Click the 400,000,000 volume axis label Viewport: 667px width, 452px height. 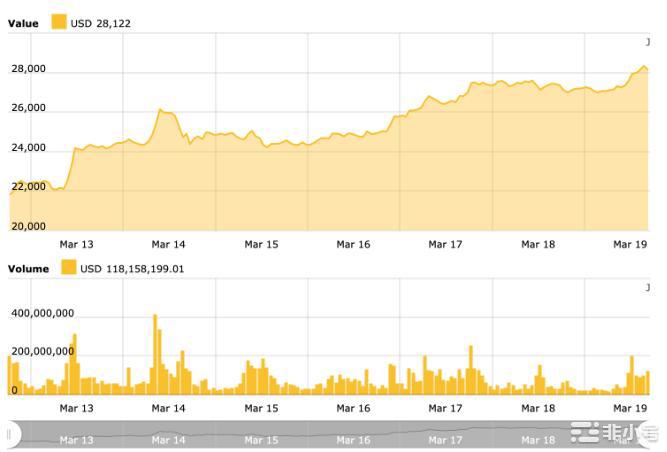point(42,313)
